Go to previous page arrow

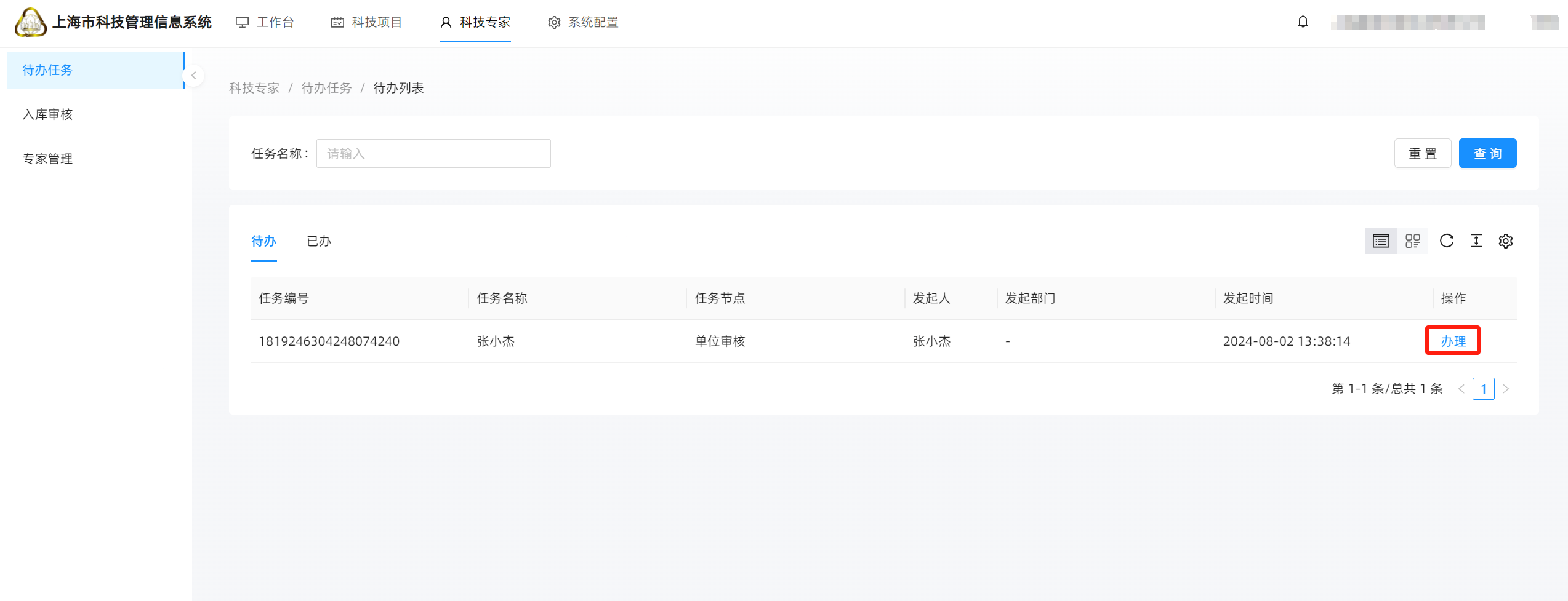(1461, 389)
